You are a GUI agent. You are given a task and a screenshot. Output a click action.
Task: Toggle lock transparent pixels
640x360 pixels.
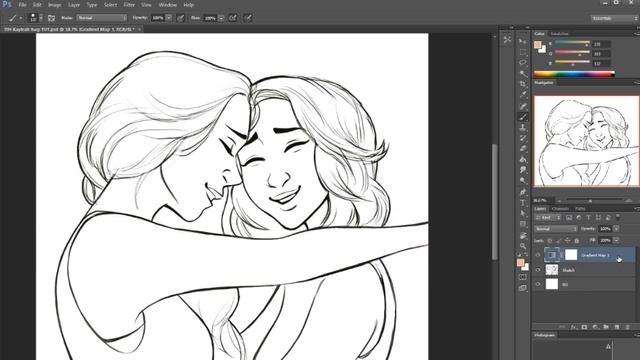coord(550,241)
